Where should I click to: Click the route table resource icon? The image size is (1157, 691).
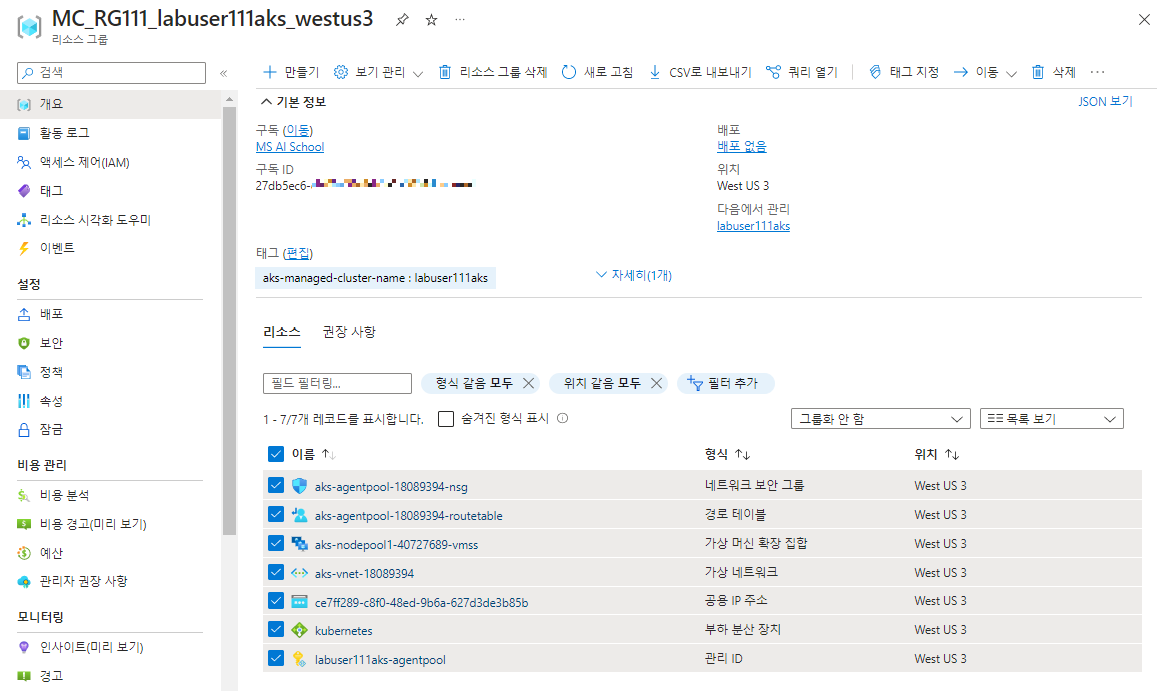click(299, 515)
